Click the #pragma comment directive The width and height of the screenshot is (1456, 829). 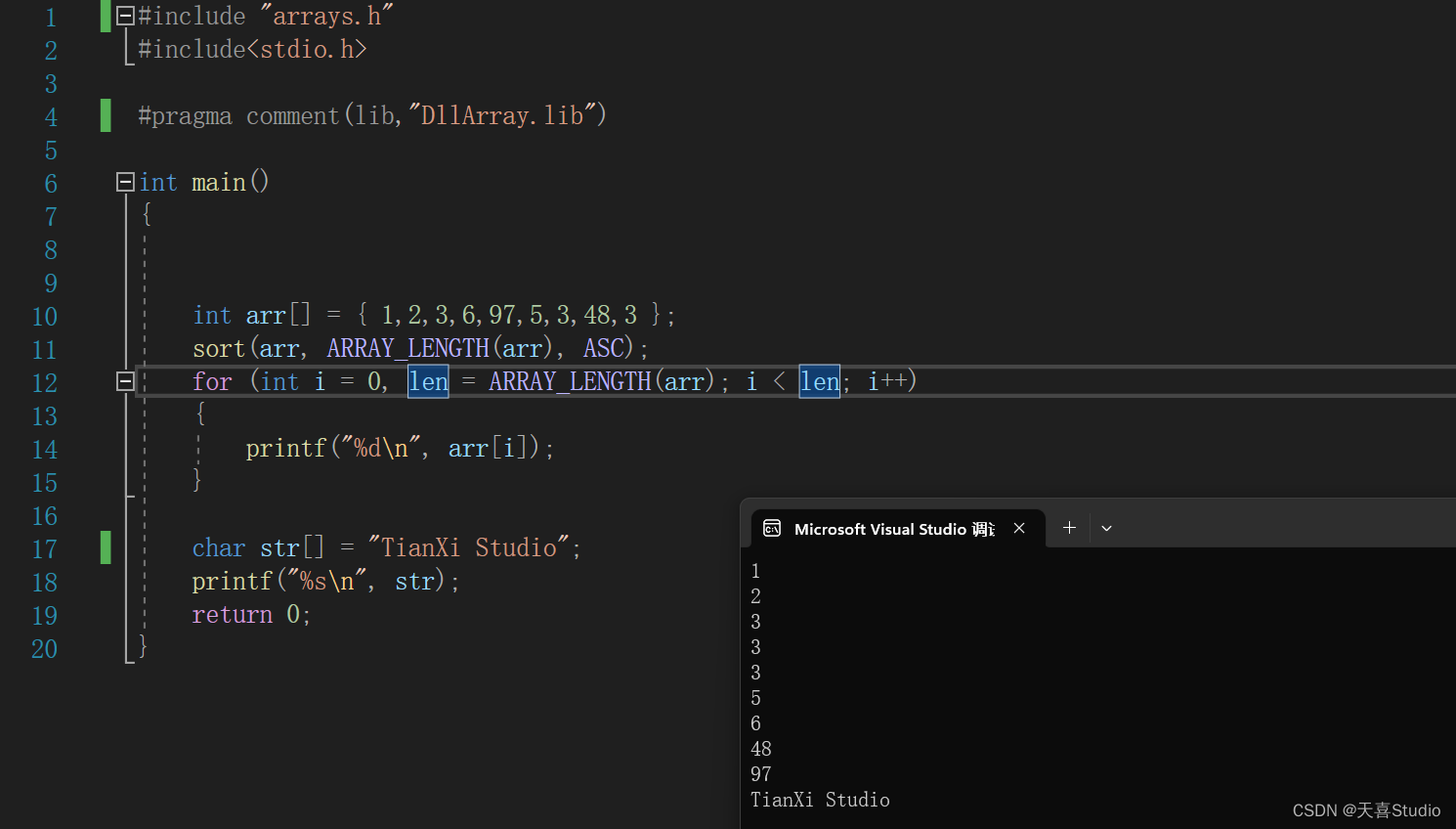pos(372,115)
